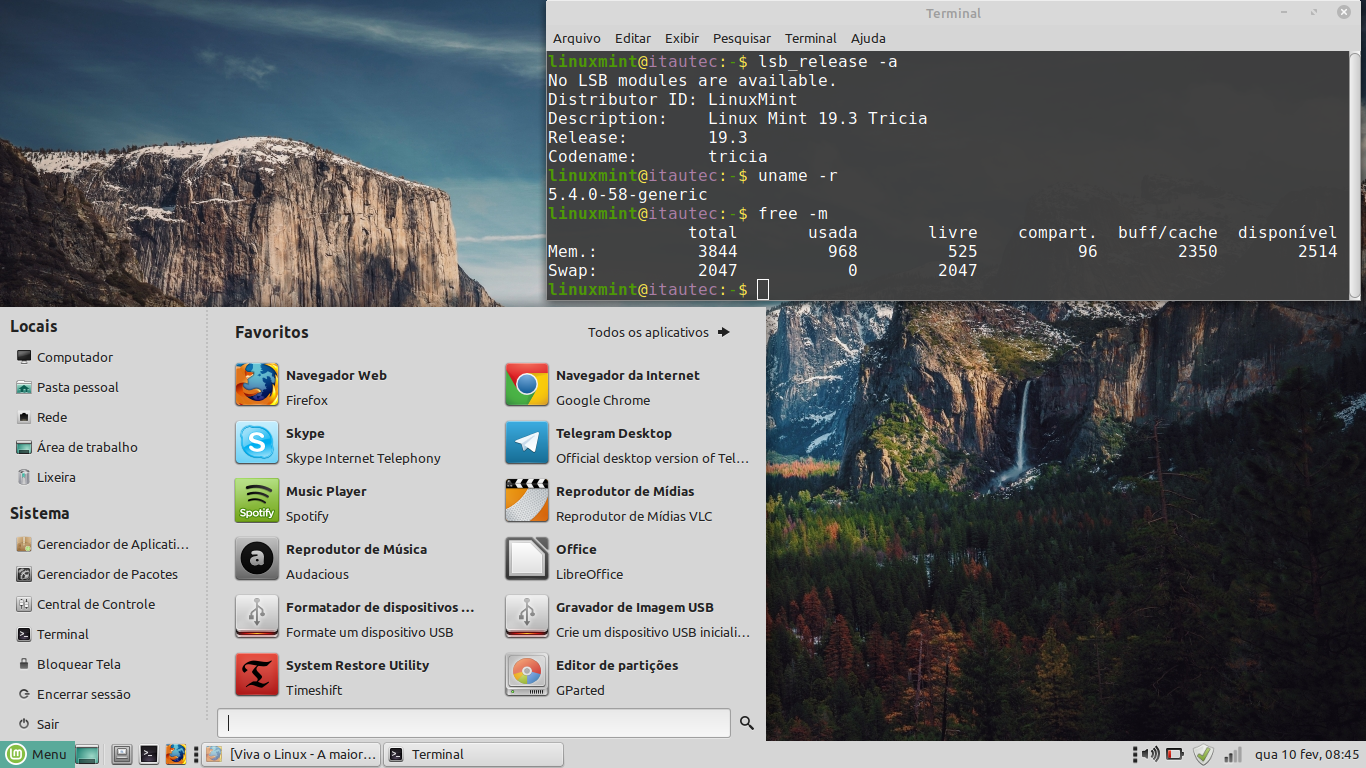
Task: Launch Audacious music player
Action: point(355,560)
